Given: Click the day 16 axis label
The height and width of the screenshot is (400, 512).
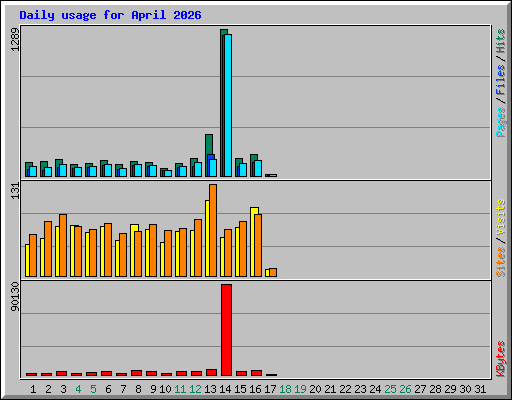Looking at the screenshot, I should [255, 389].
